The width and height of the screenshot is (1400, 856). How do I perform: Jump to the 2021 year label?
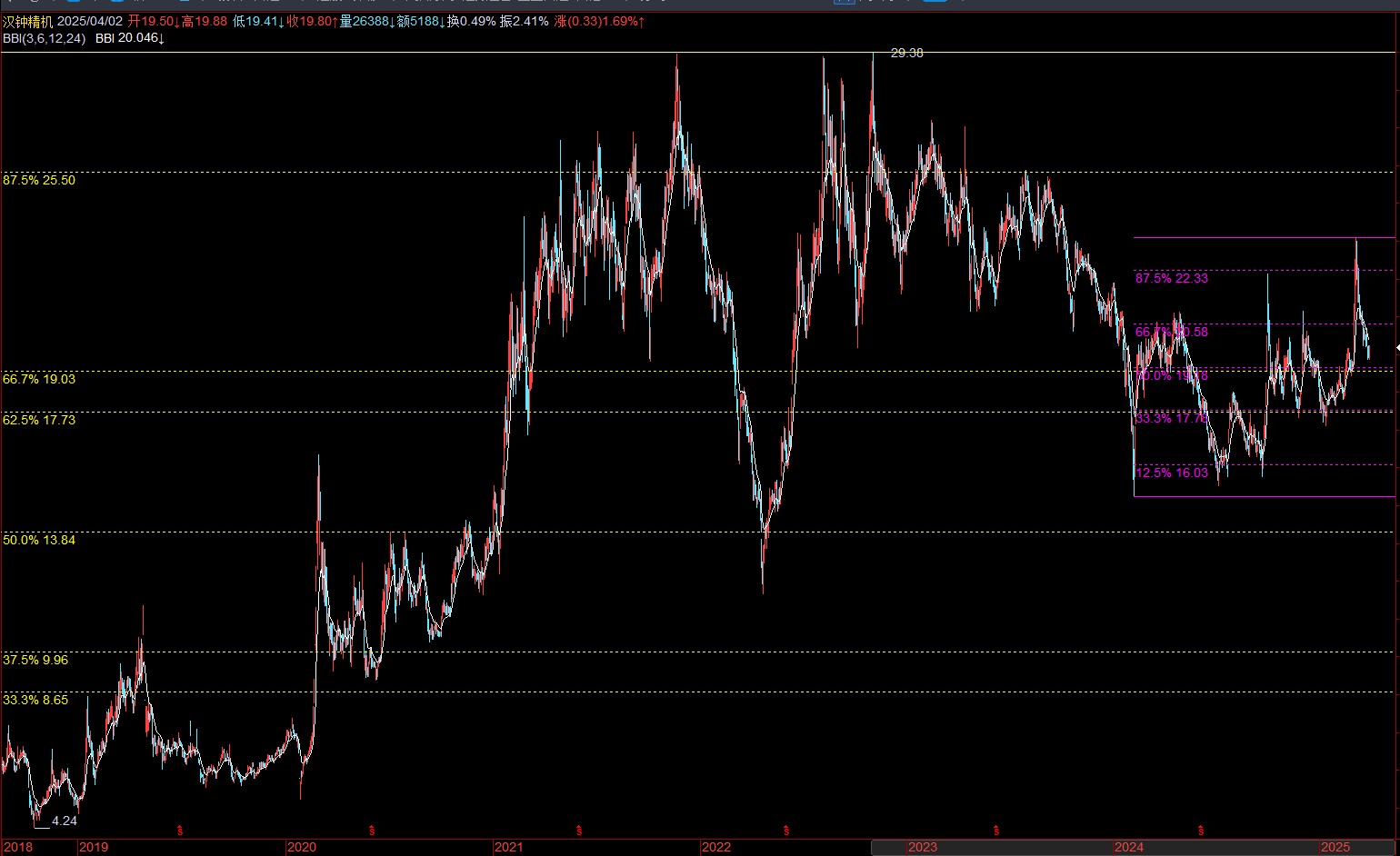508,847
